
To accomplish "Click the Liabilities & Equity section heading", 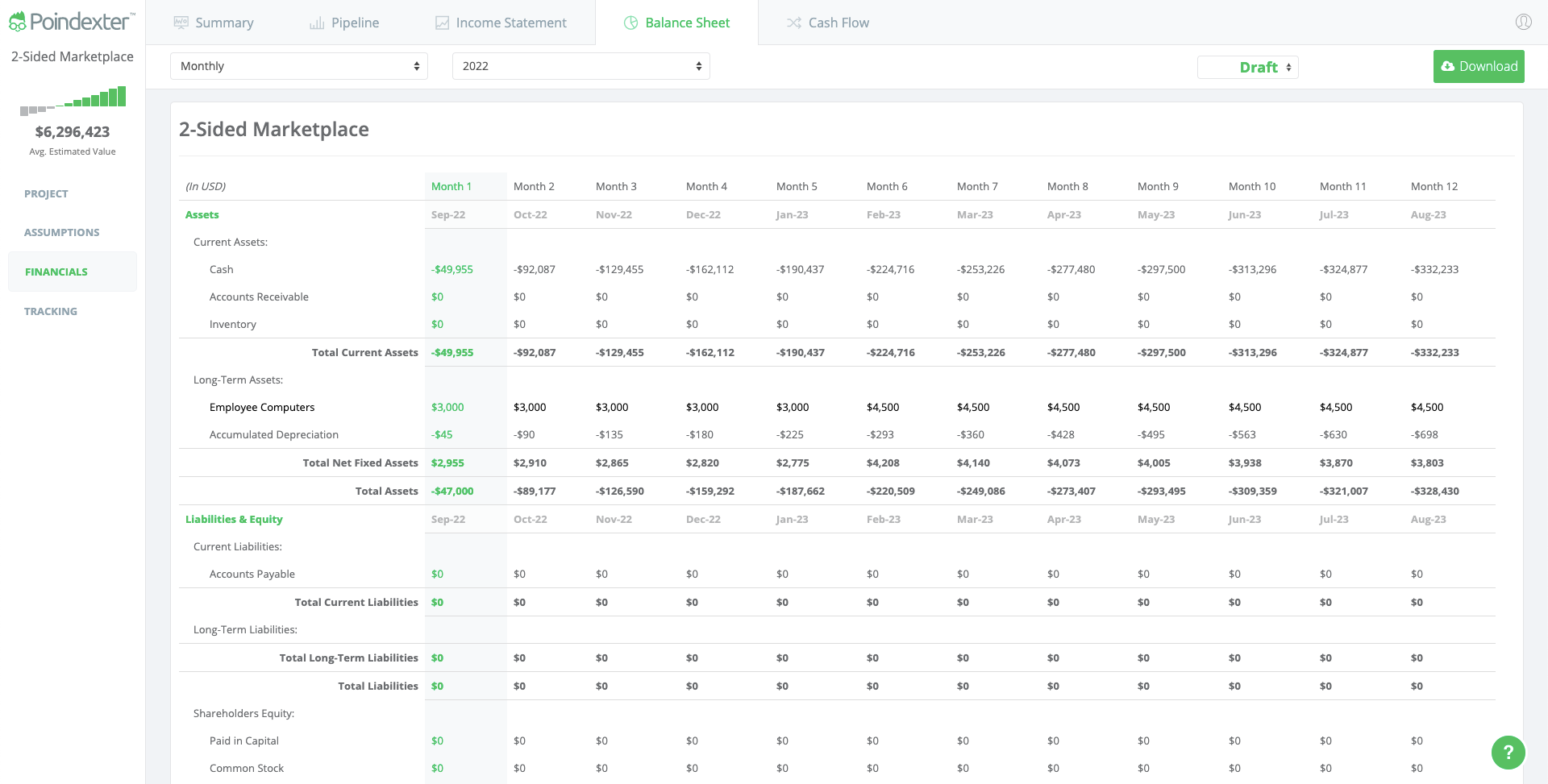I will [234, 519].
